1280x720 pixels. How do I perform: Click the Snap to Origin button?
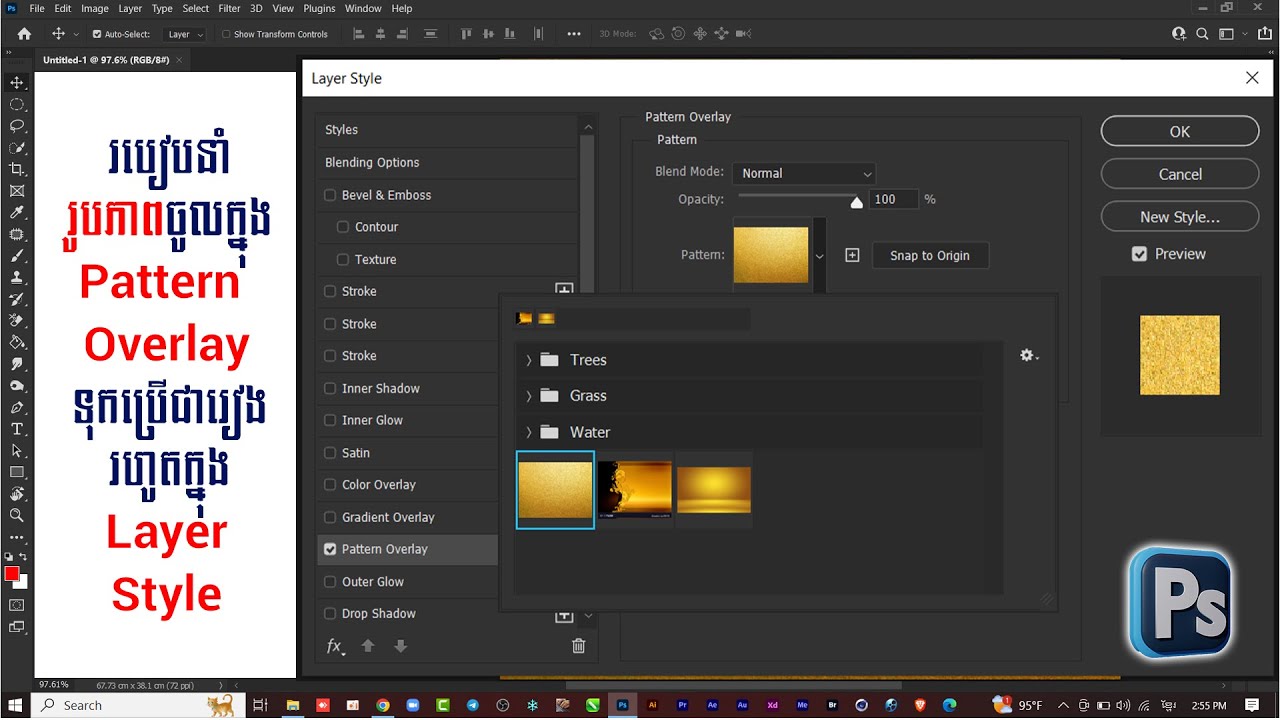click(930, 255)
